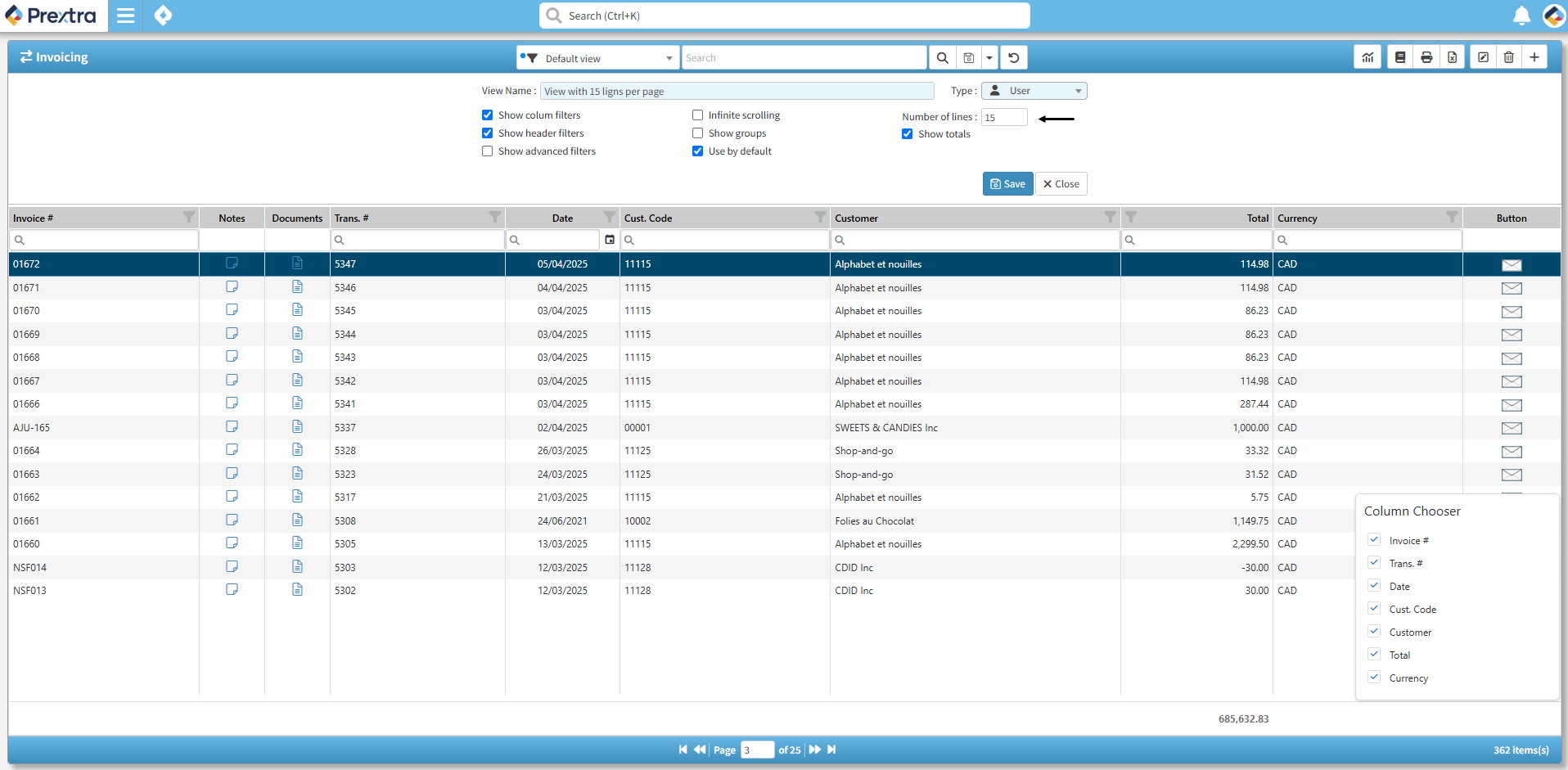Open the chart statistics icon in Invoicing toolbar
Screen dimensions: 1568x770
click(x=1367, y=57)
